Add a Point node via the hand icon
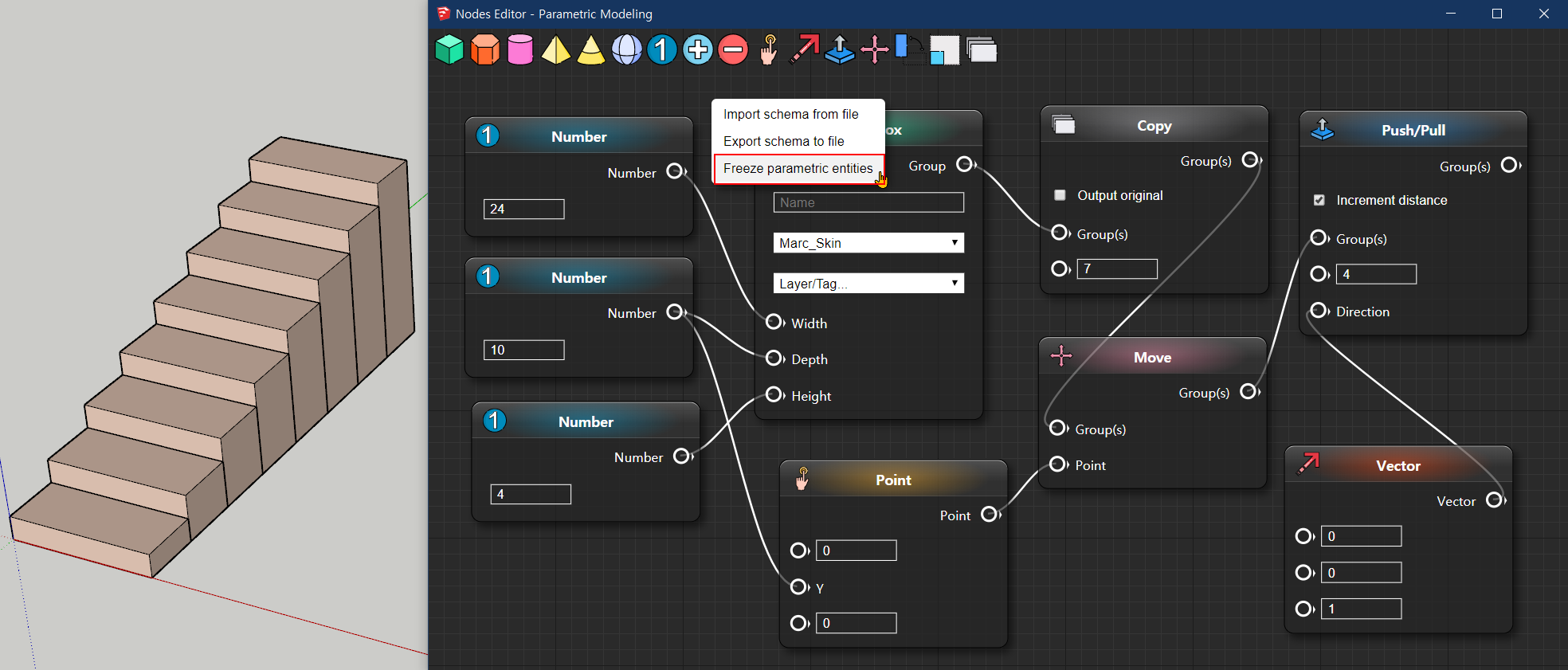1568x670 pixels. click(x=768, y=49)
